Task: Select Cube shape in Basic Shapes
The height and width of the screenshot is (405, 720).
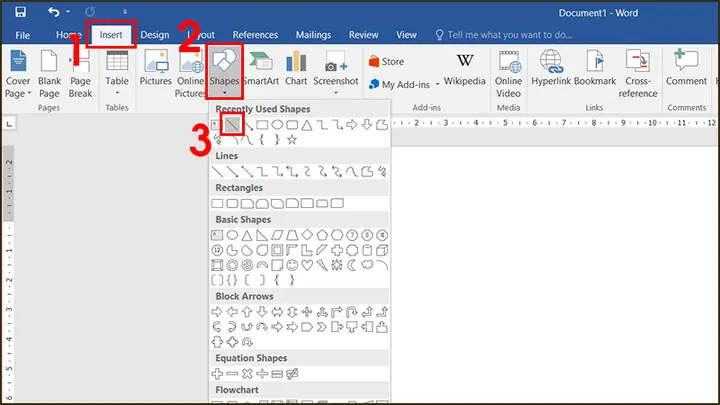Action: [x=382, y=250]
